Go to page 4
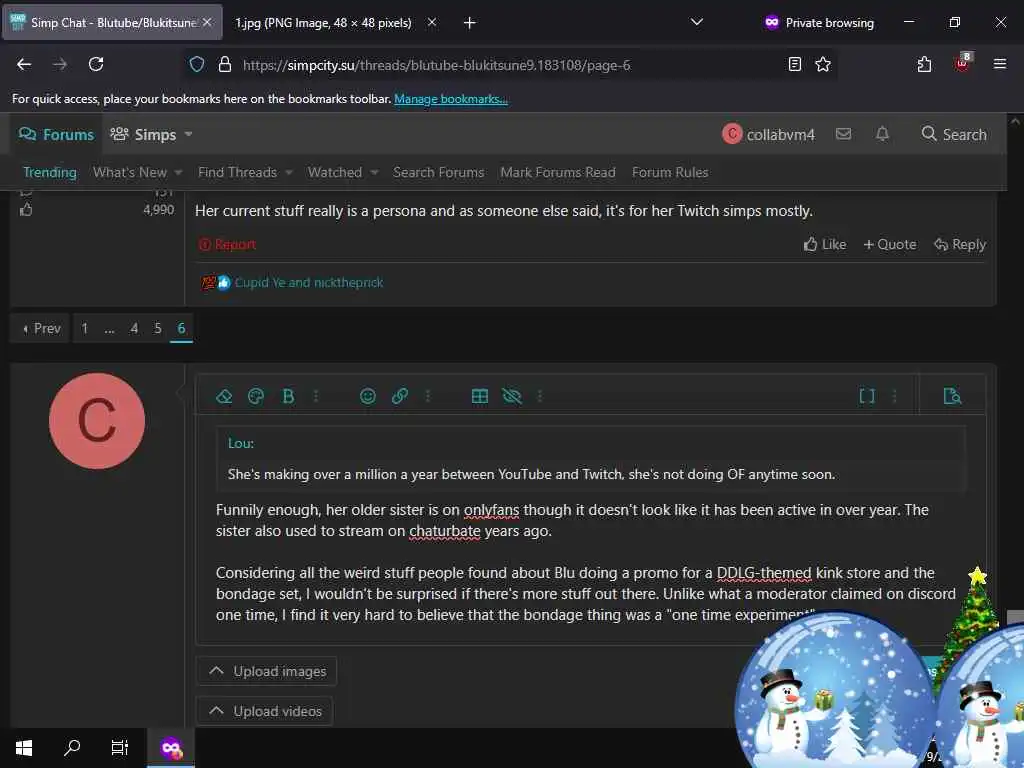The width and height of the screenshot is (1024, 768). pyautogui.click(x=133, y=328)
